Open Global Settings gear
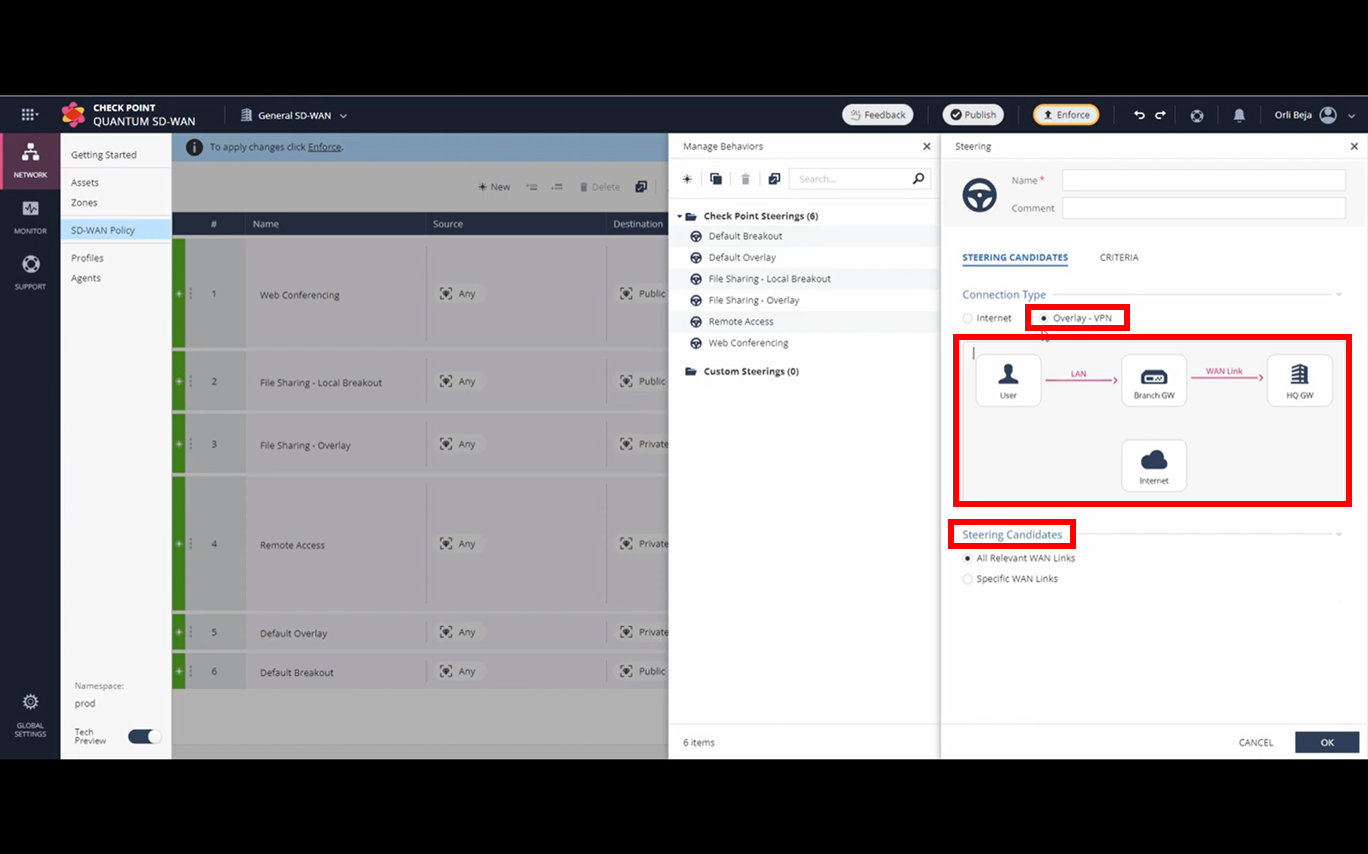Viewport: 1368px width, 854px height. coord(30,714)
